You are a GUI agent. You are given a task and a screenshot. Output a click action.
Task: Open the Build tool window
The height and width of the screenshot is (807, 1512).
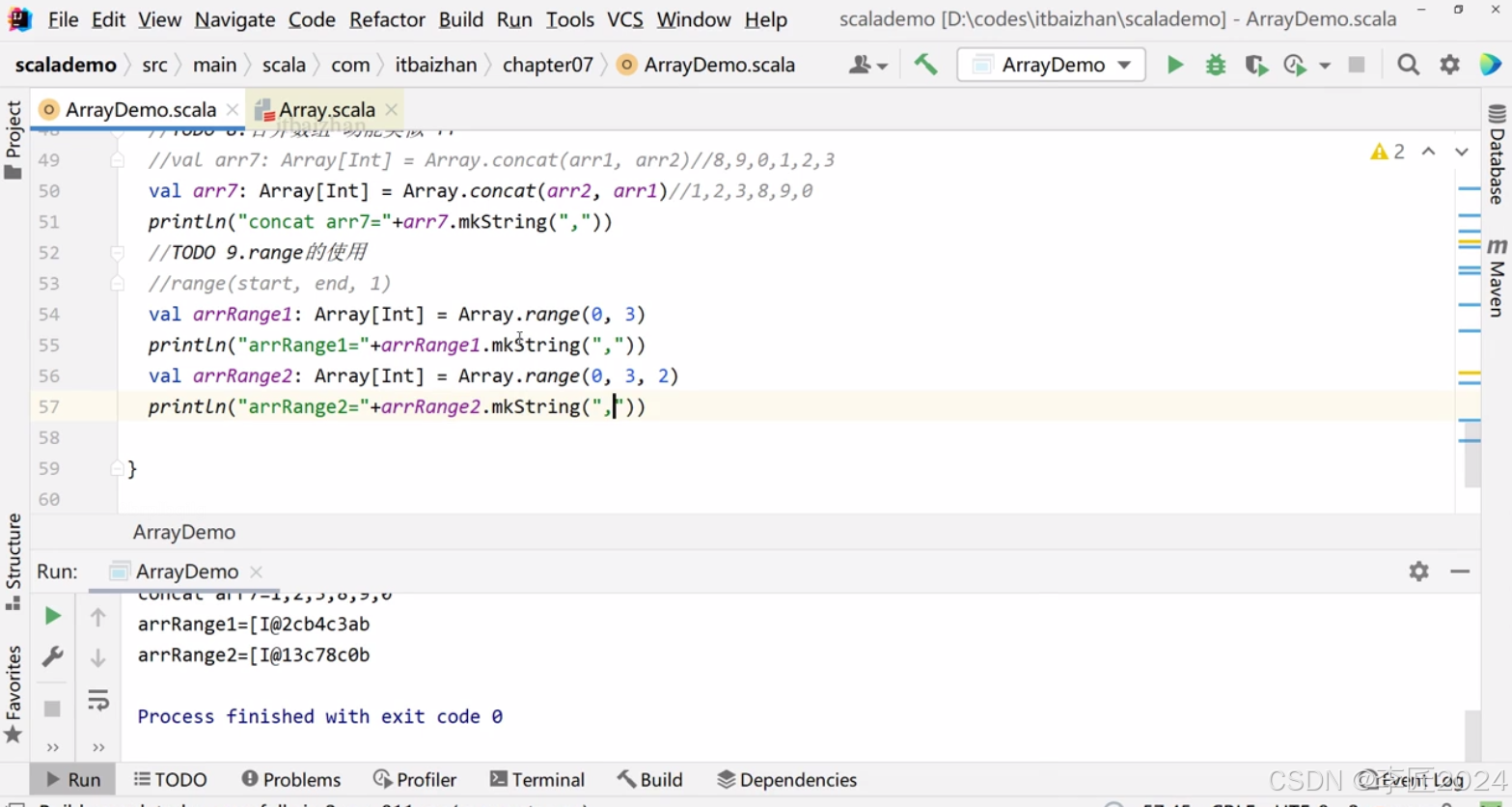coord(649,780)
